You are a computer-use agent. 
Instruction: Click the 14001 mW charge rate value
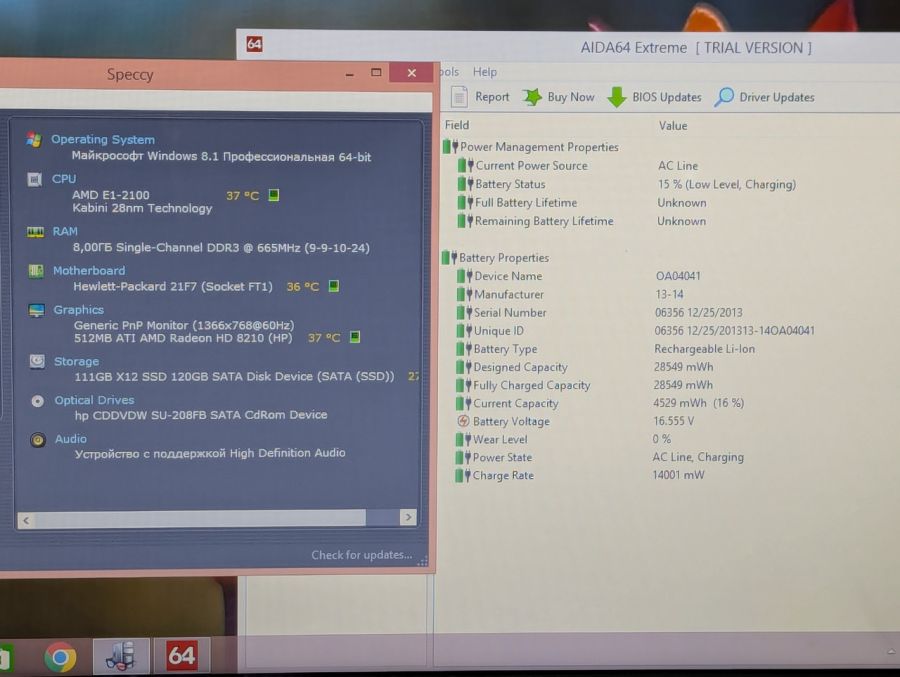point(678,475)
